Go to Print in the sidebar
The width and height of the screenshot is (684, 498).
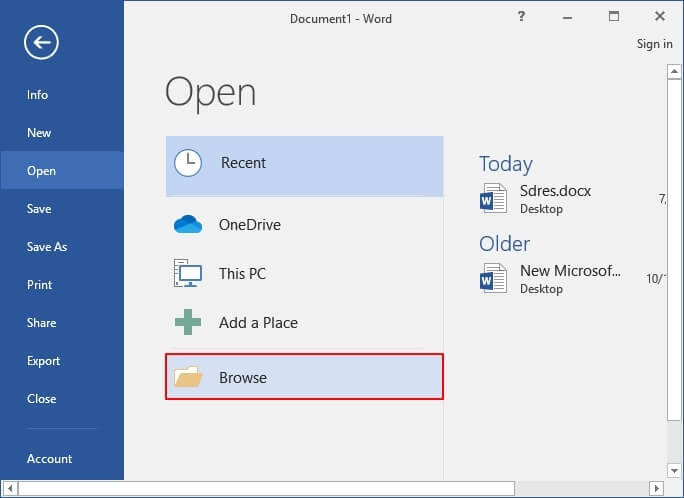pos(39,285)
